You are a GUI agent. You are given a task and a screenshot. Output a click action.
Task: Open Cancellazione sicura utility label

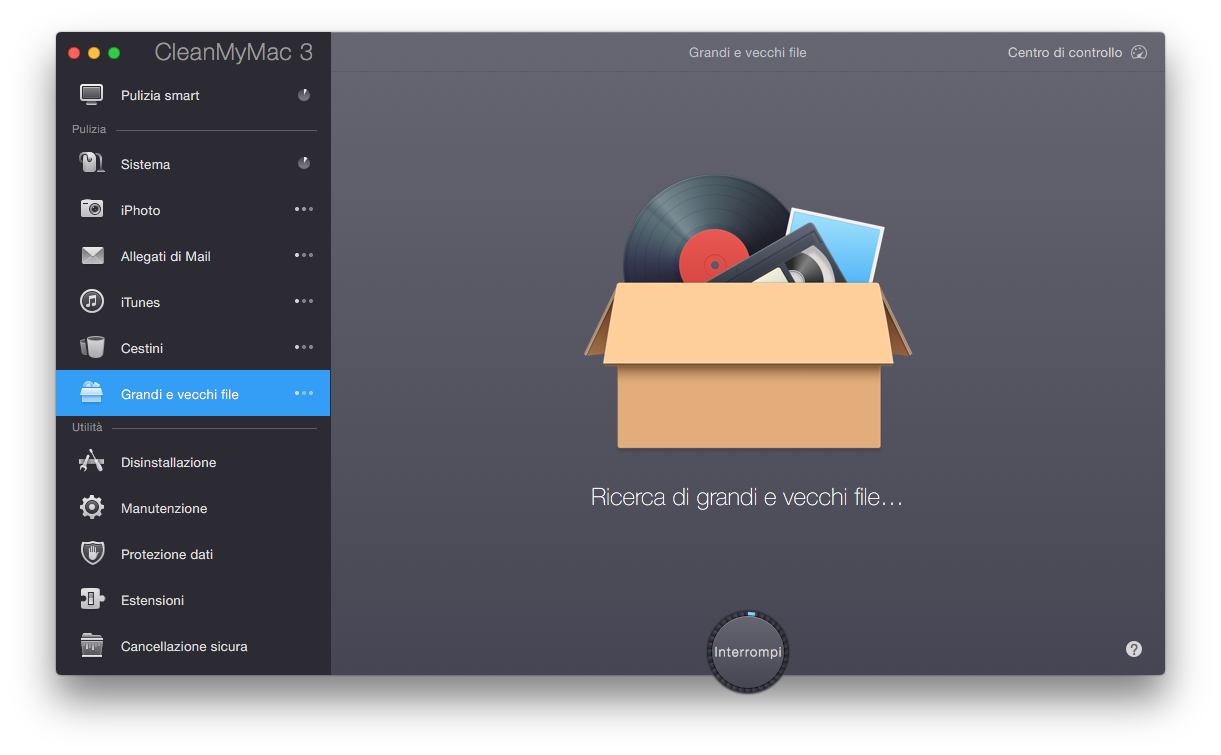(184, 646)
